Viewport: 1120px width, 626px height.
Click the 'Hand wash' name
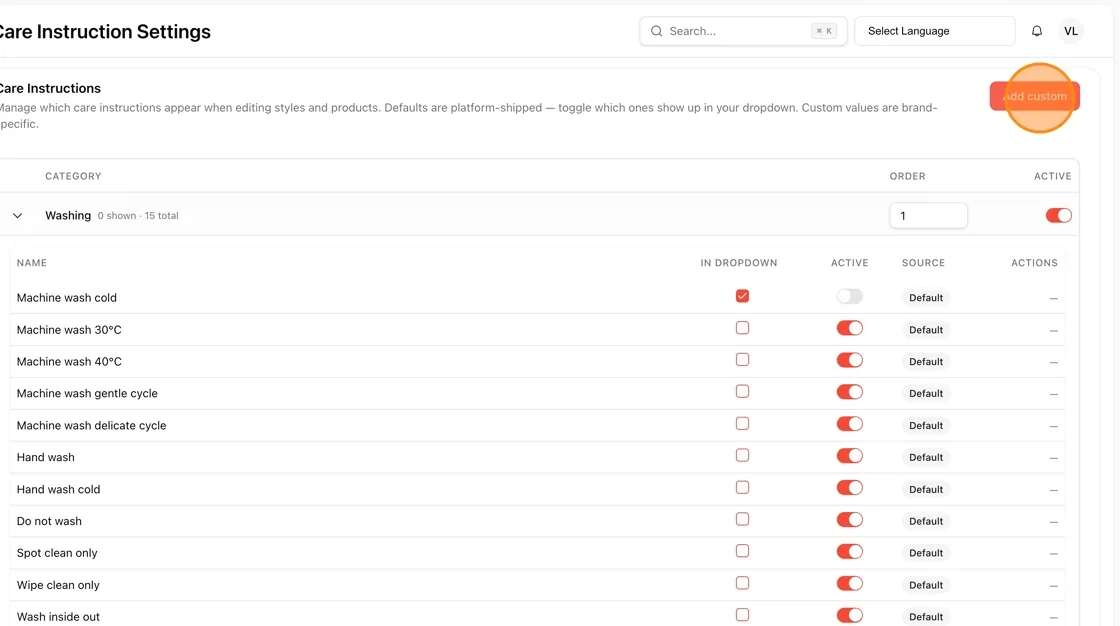(x=46, y=457)
